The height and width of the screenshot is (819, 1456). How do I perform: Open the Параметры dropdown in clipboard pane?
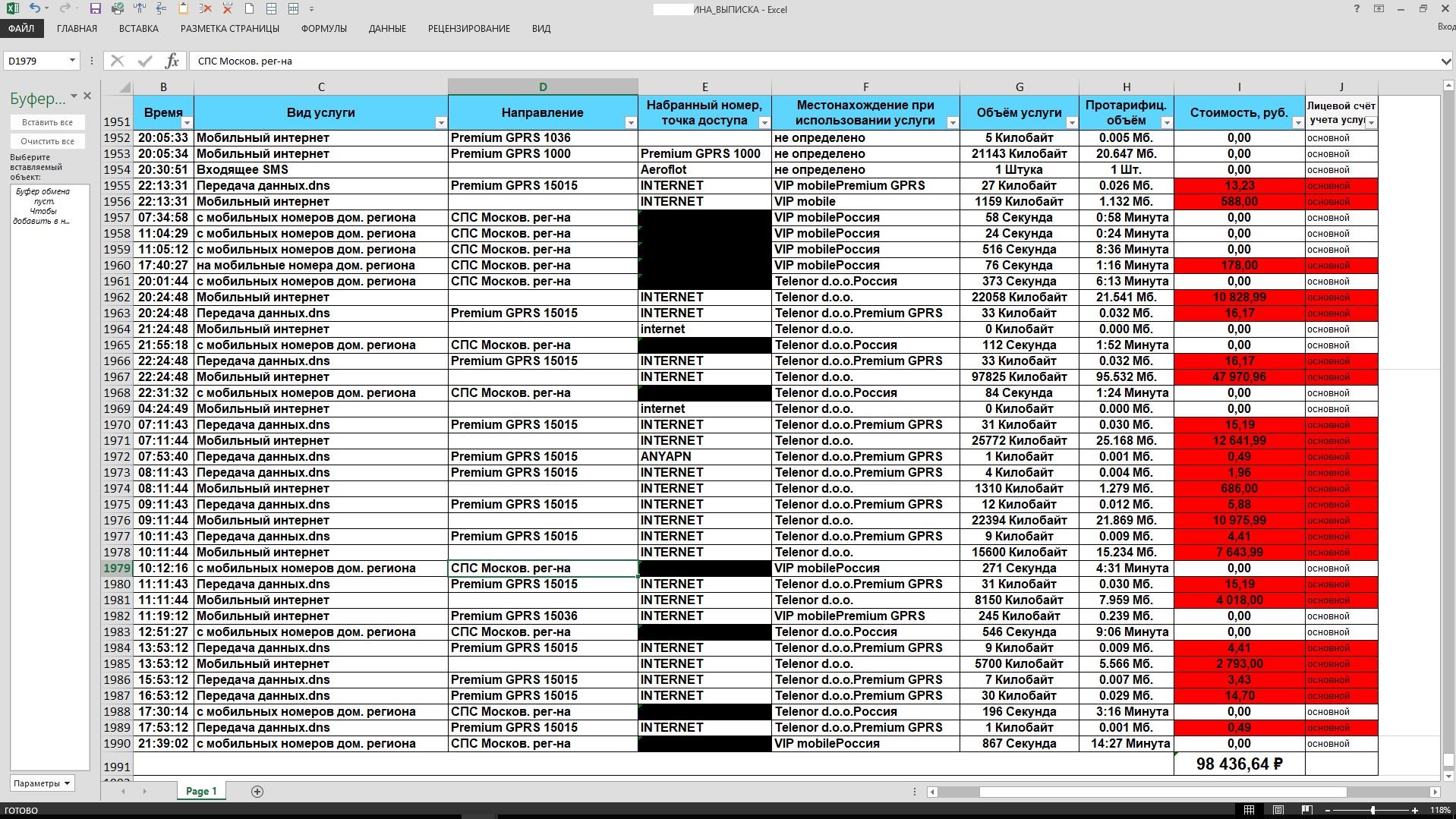43,783
